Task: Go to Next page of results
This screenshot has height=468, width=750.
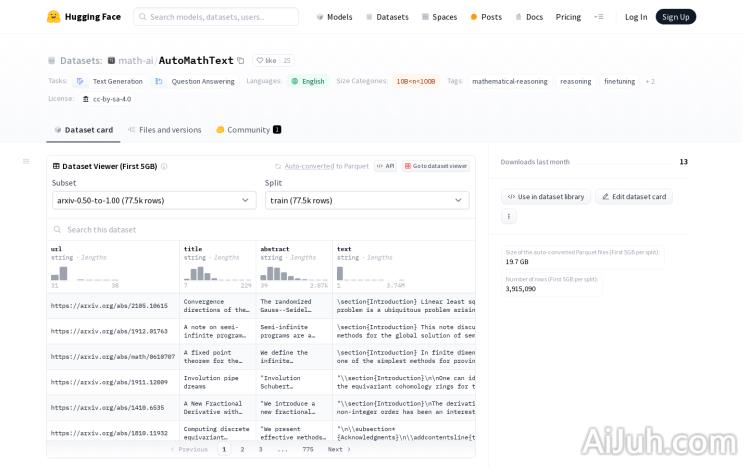Action: click(x=339, y=449)
